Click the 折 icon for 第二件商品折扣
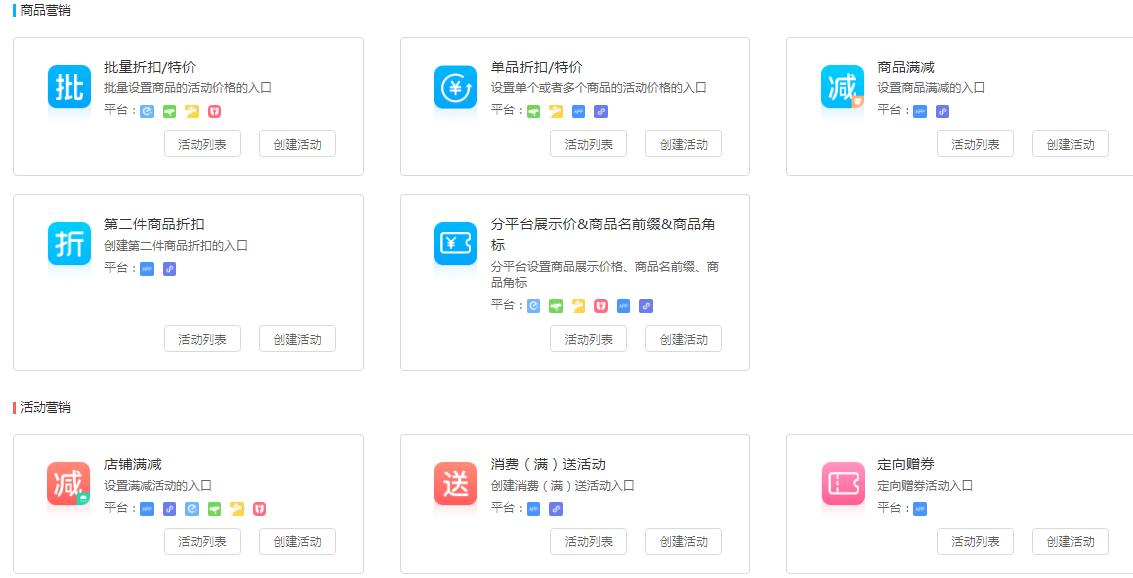The width and height of the screenshot is (1133, 578). click(x=68, y=243)
